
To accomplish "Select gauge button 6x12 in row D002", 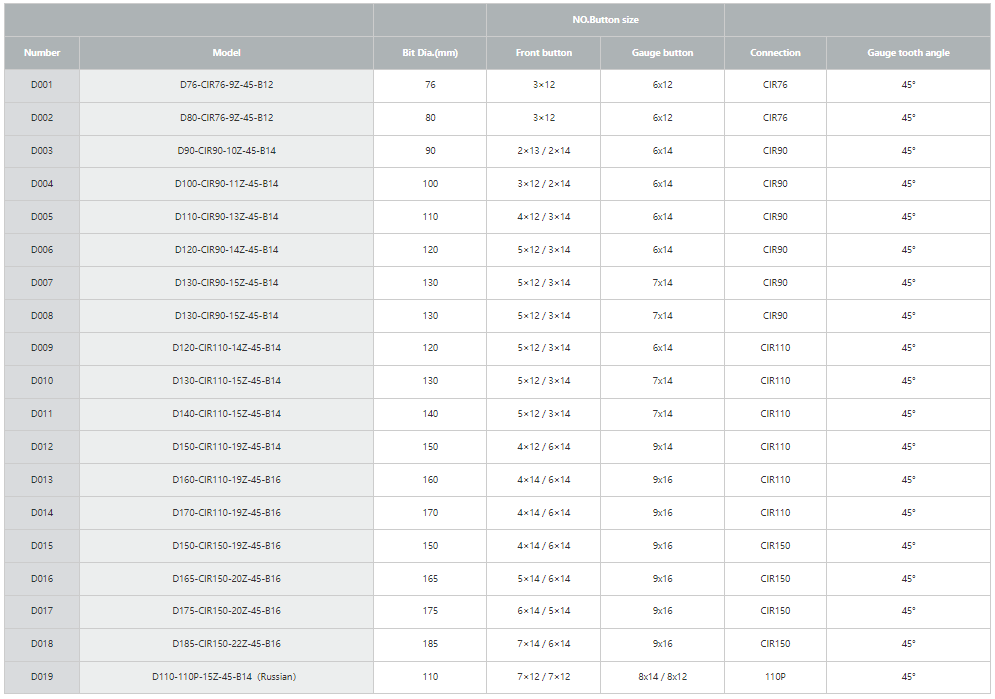I will tap(662, 117).
